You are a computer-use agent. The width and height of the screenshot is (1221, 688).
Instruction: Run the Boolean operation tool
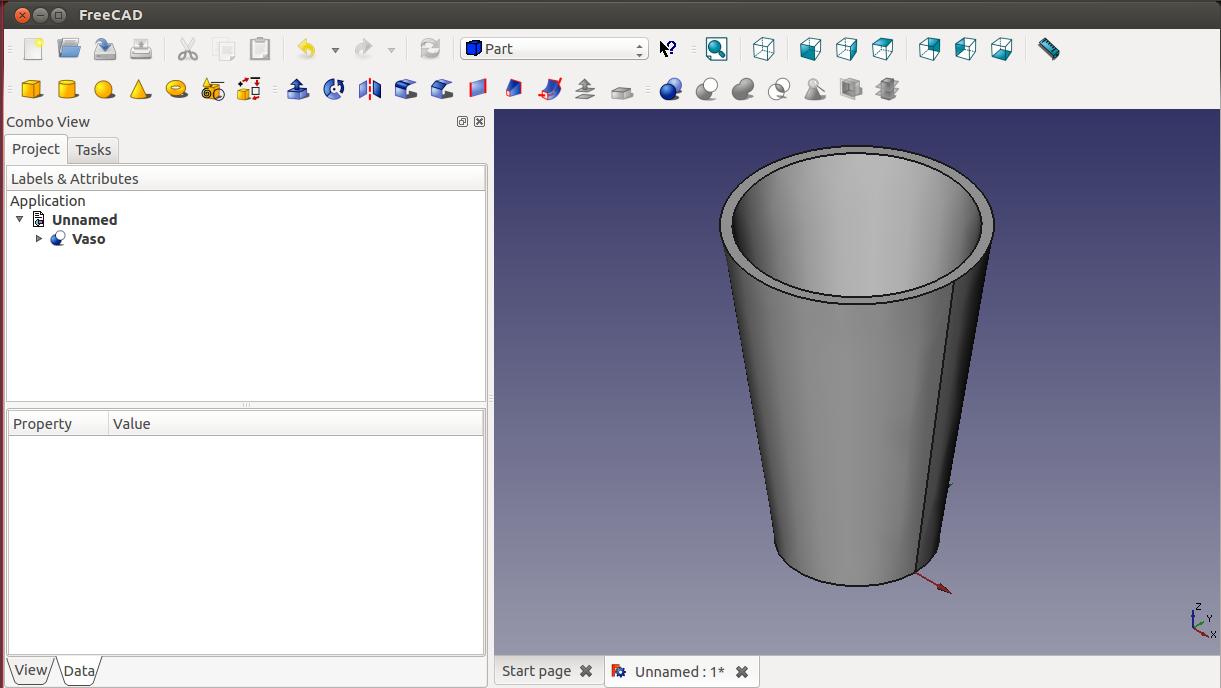[671, 90]
